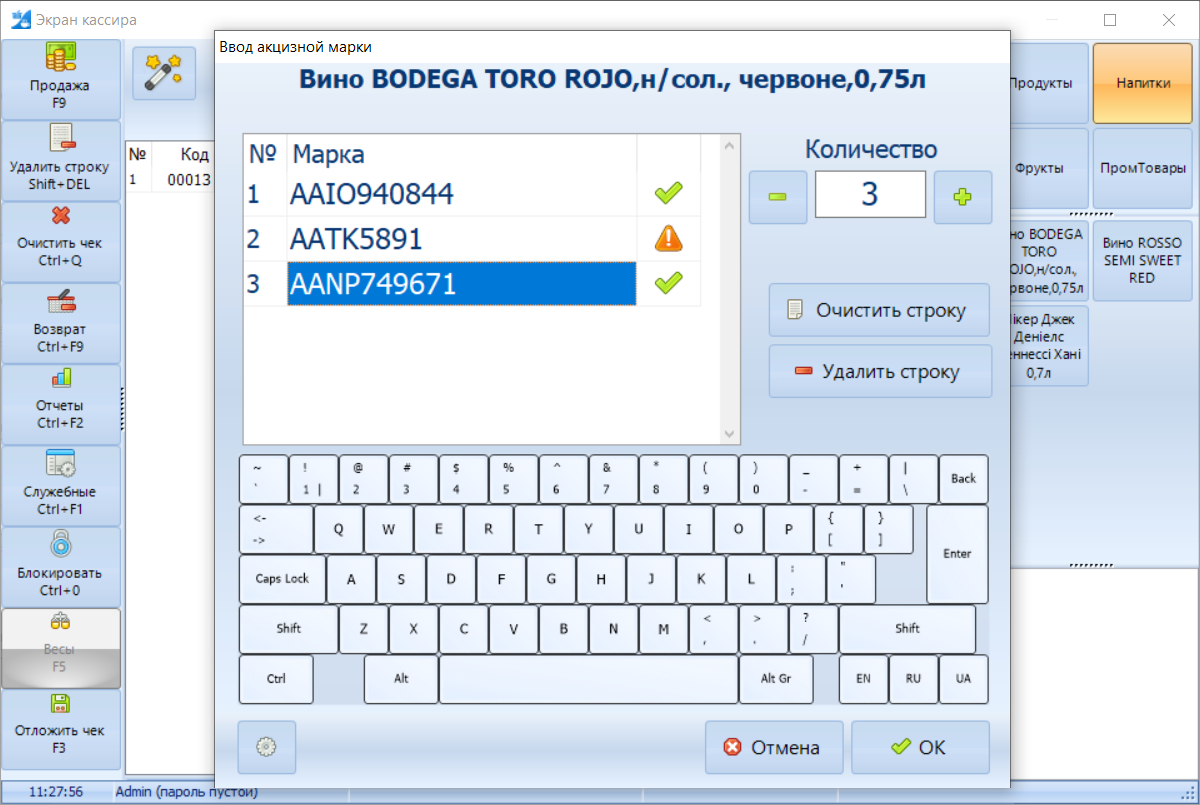Click the orange warning icon on row 2
Viewport: 1200px width, 805px height.
668,239
